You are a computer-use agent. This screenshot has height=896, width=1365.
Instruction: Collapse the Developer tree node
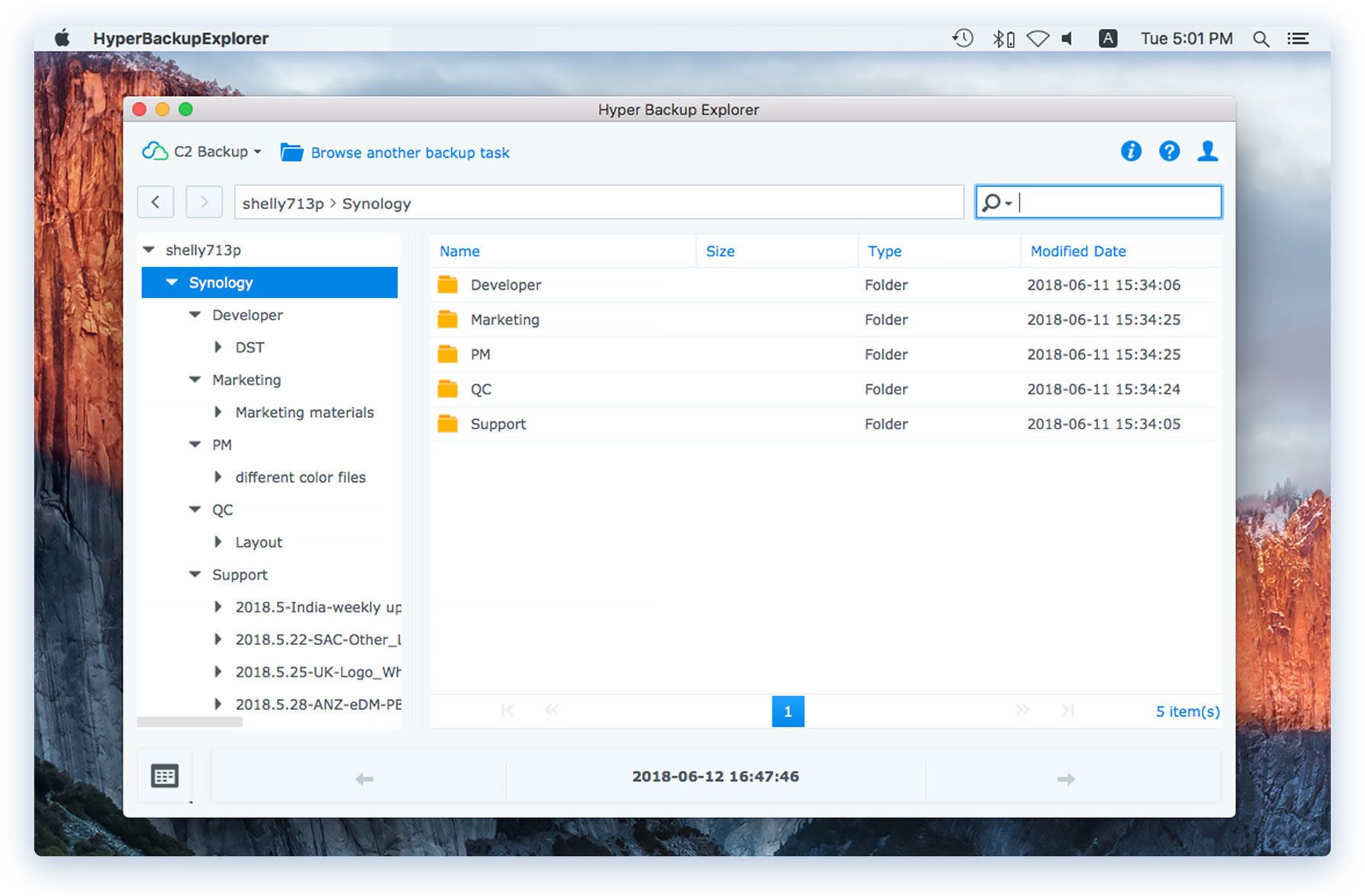click(x=195, y=315)
